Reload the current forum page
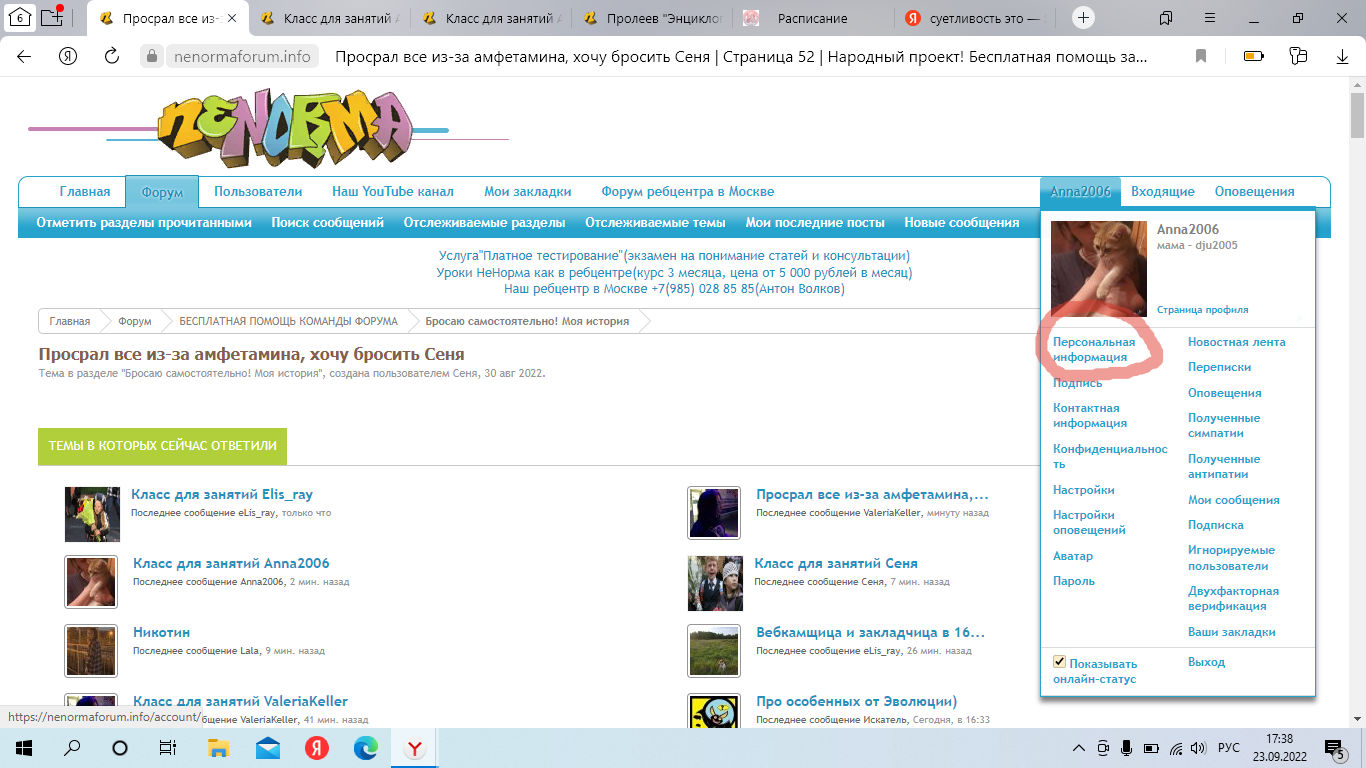This screenshot has width=1366, height=768. coord(112,57)
